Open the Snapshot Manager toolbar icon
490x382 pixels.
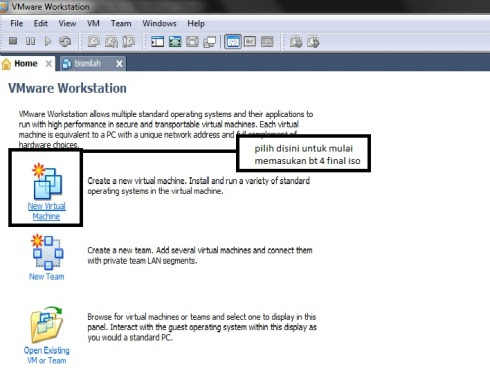tap(129, 42)
